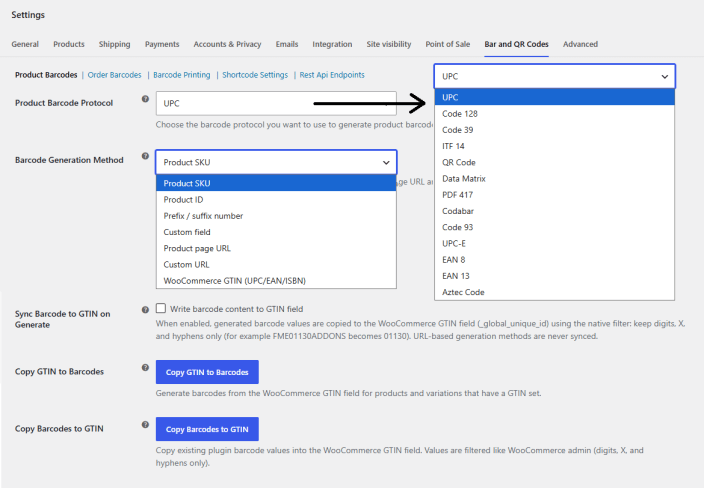
Task: Select Bar and QR Codes tab
Action: pos(516,44)
